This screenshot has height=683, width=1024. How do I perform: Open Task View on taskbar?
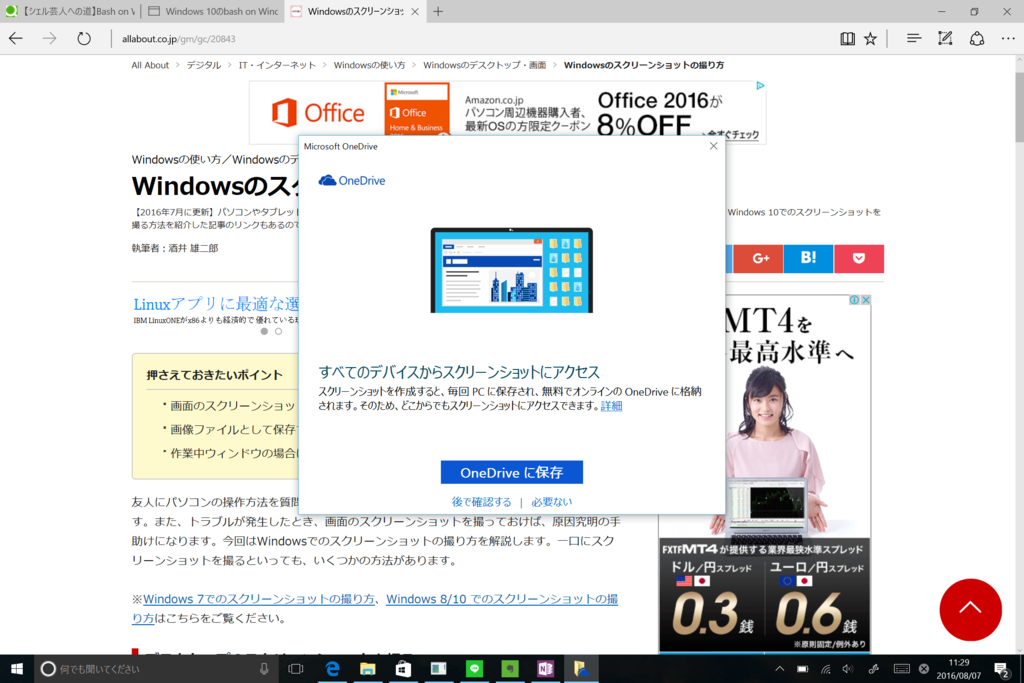pos(296,669)
